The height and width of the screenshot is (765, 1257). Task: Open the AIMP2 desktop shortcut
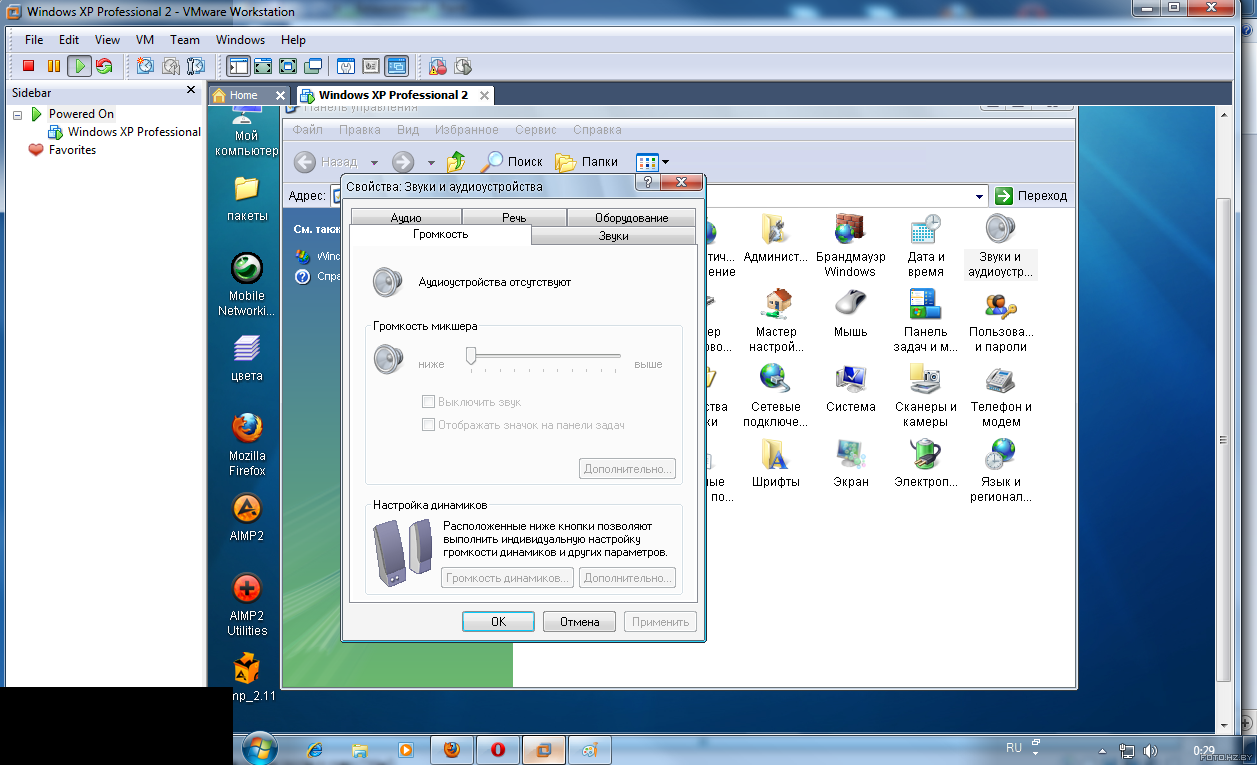(x=247, y=518)
